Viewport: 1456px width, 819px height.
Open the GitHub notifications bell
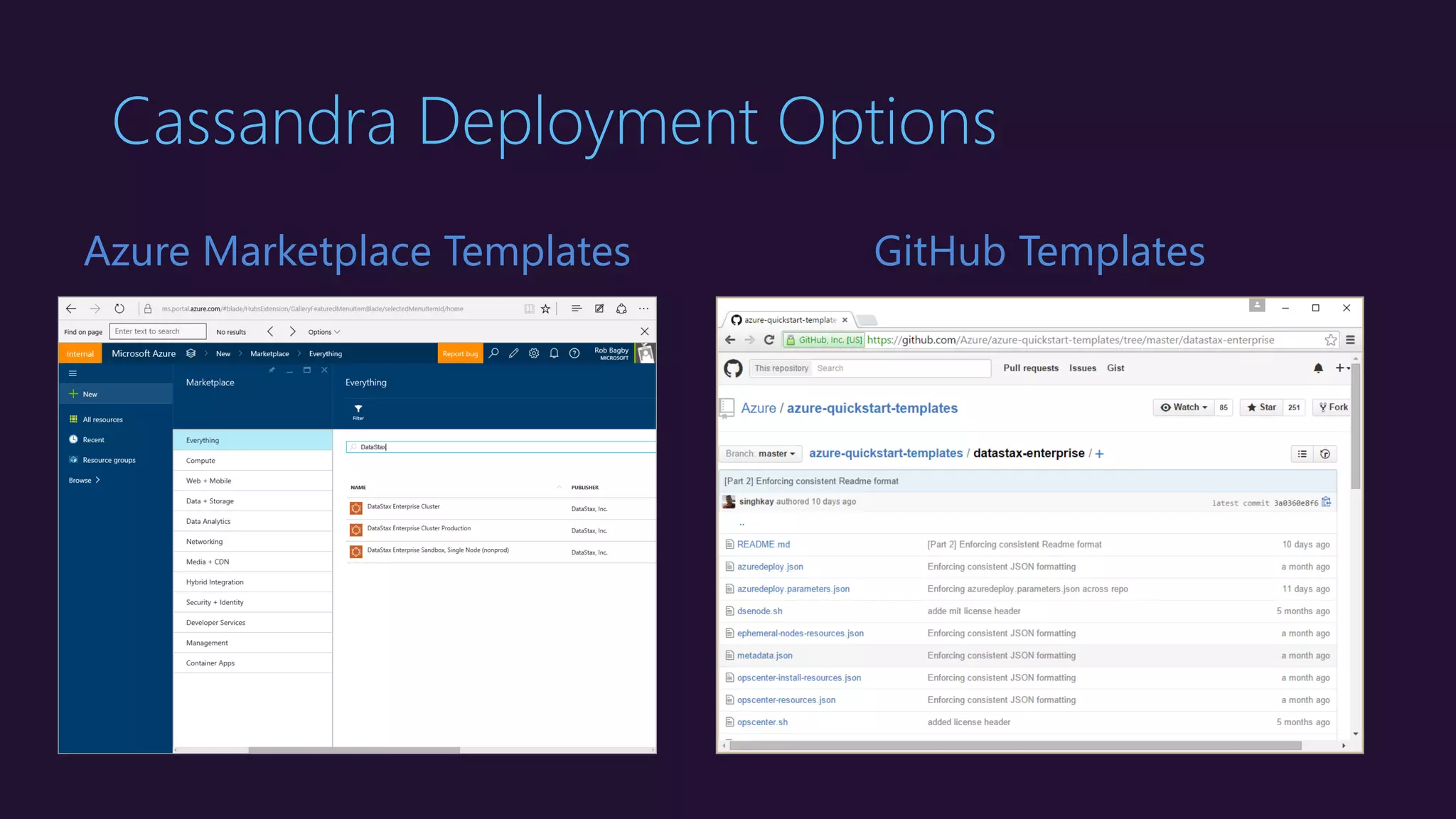[1318, 368]
